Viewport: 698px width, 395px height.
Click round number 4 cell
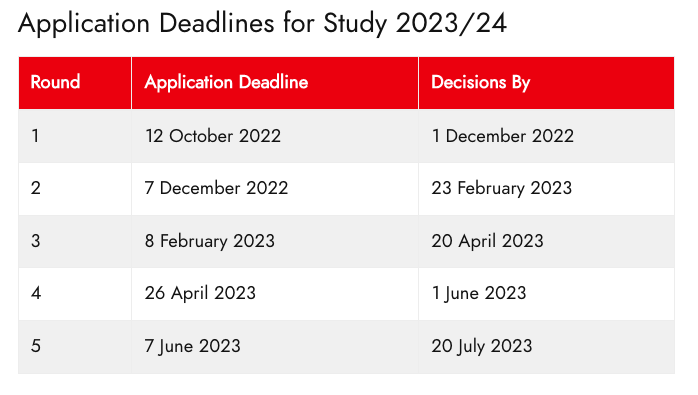click(x=75, y=294)
